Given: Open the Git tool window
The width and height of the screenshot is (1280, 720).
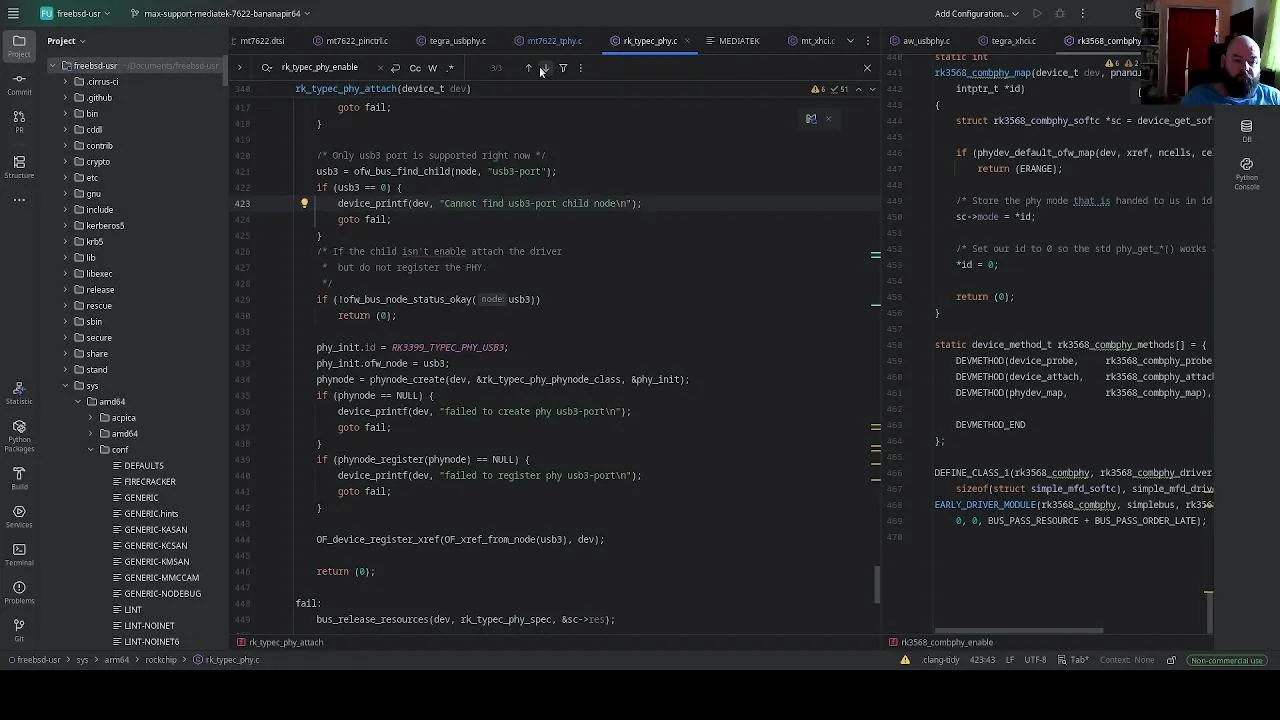Looking at the screenshot, I should 19,629.
